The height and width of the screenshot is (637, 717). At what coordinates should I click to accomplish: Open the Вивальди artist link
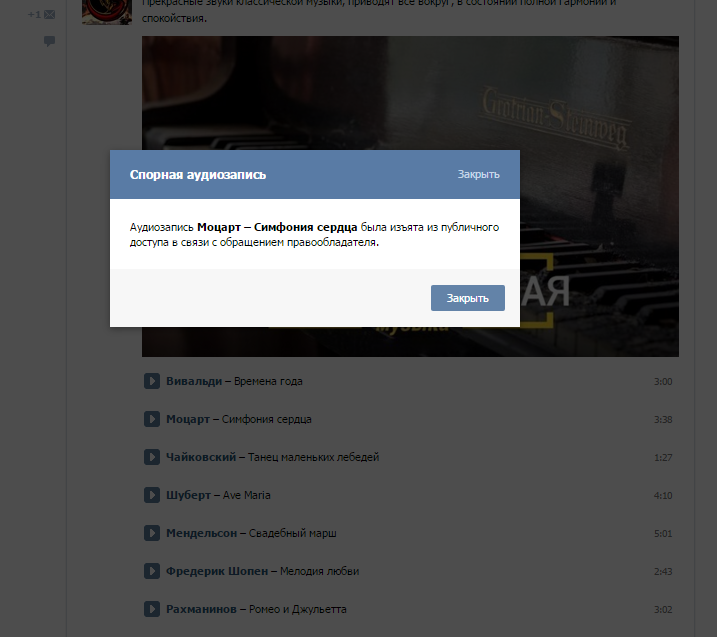(194, 381)
